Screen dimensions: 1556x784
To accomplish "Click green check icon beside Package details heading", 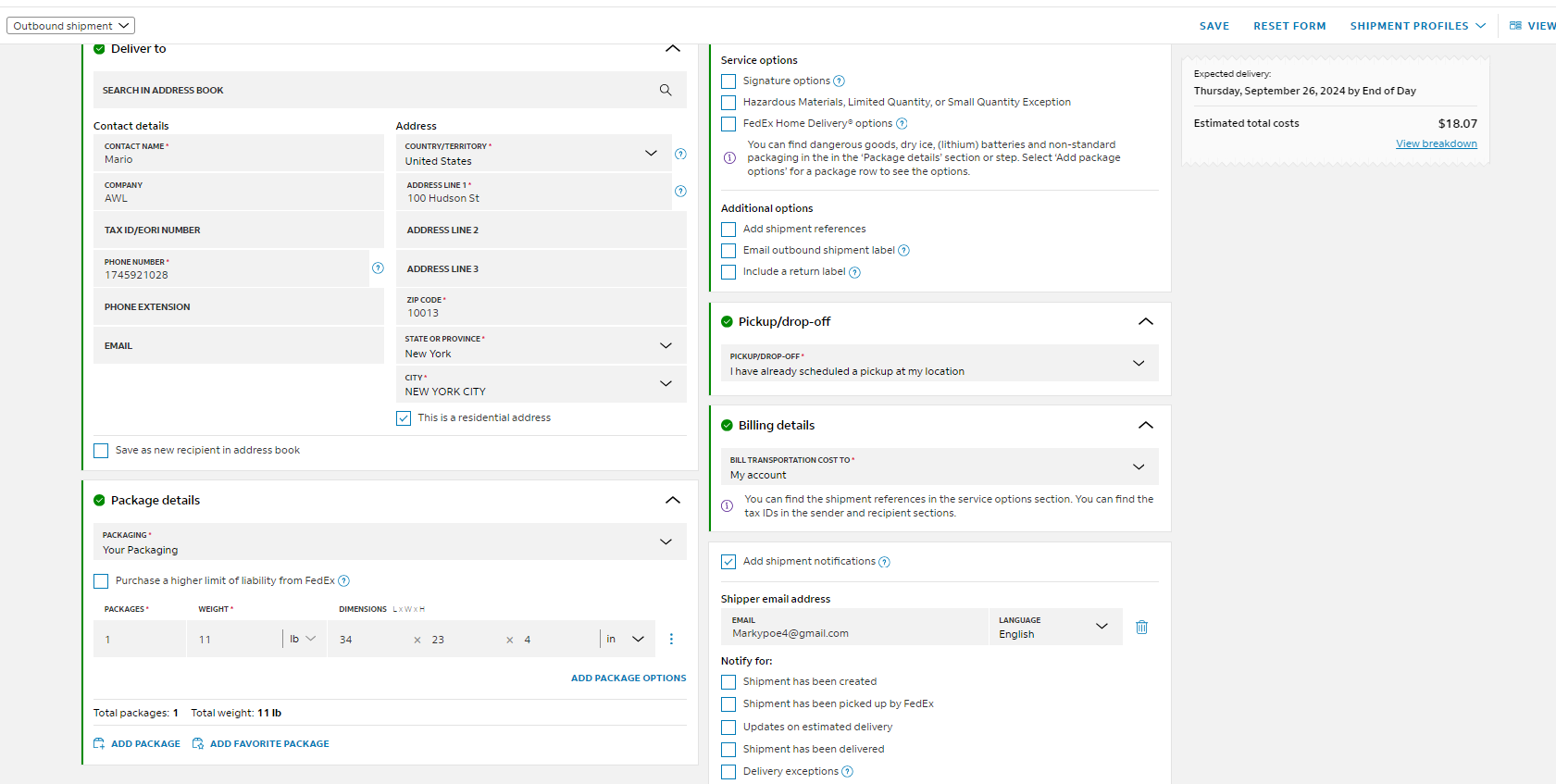I will (99, 500).
